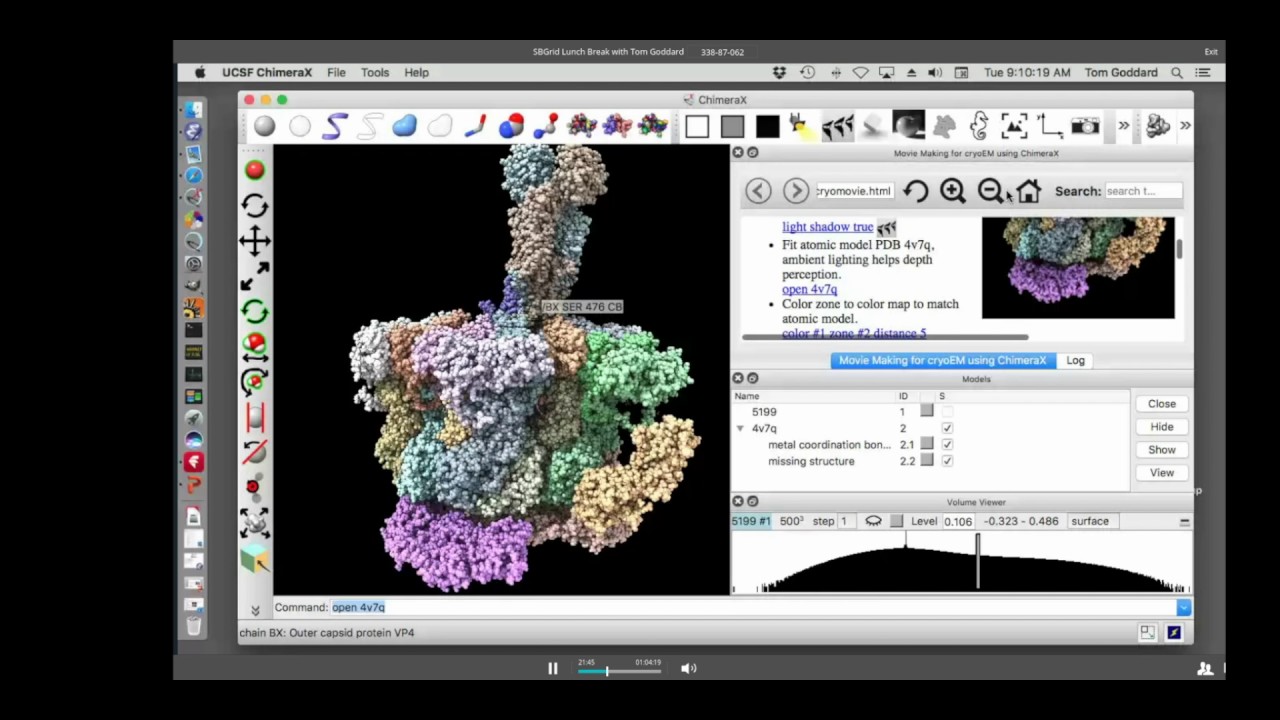1280x720 pixels.
Task: Click the seahorse side-view icon
Action: click(x=979, y=126)
